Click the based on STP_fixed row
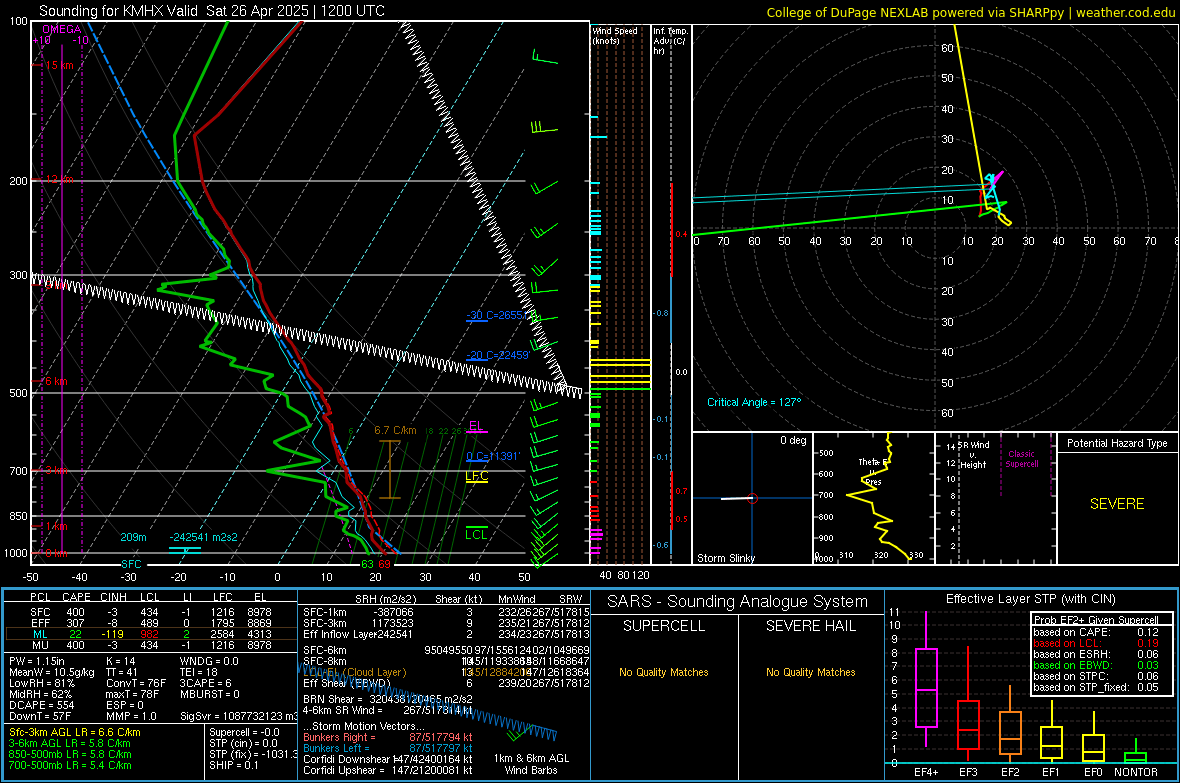 [x=1096, y=687]
